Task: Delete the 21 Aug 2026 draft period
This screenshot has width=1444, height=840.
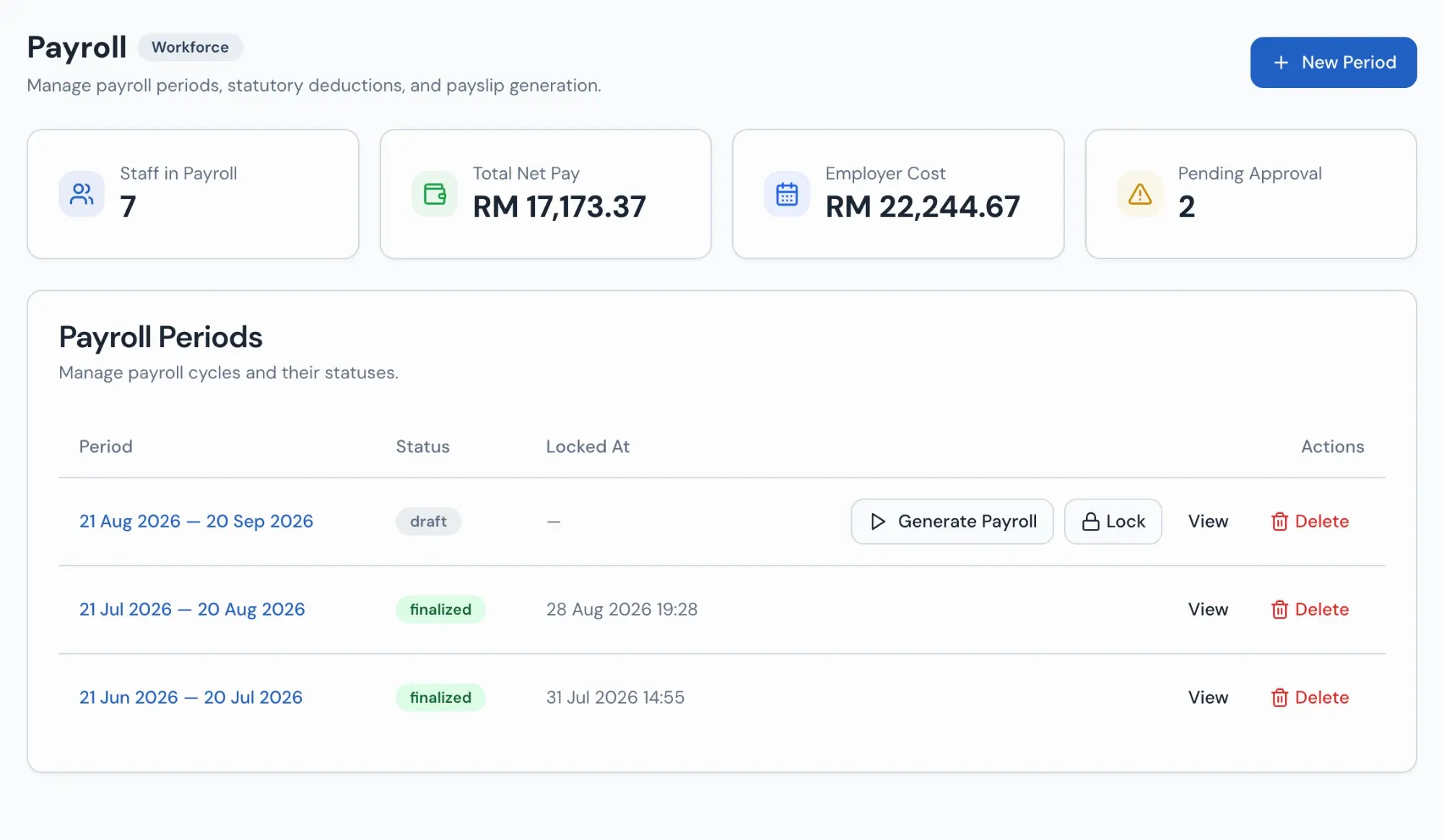Action: 1310,522
